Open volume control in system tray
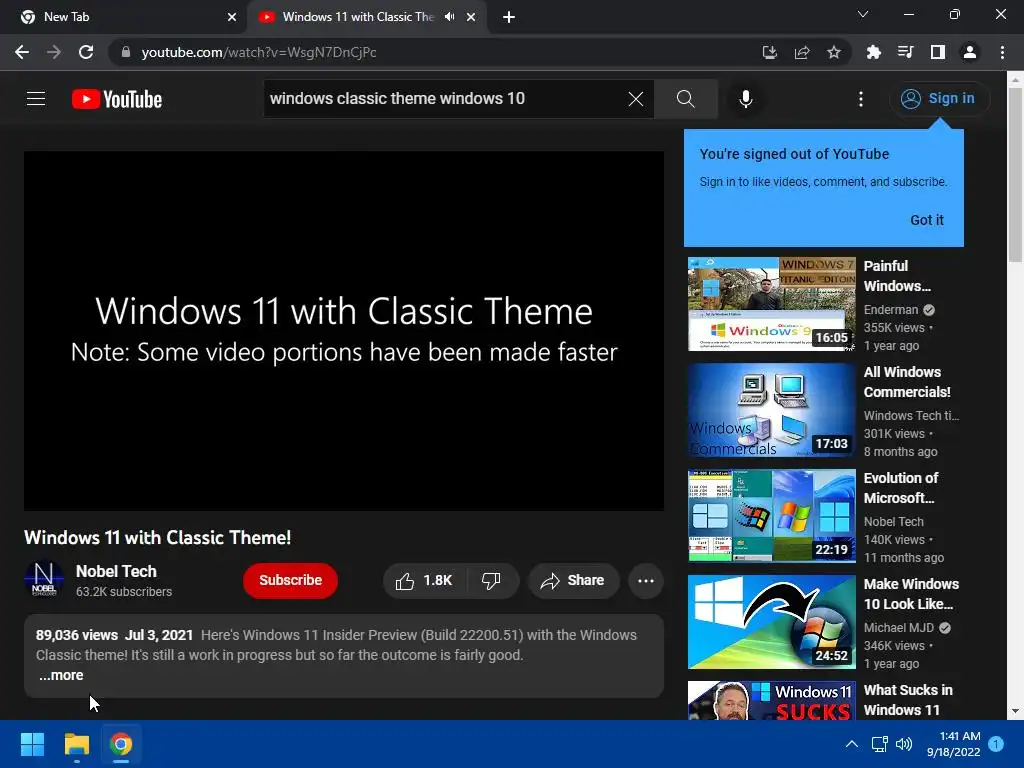The height and width of the screenshot is (768, 1024). pos(904,744)
